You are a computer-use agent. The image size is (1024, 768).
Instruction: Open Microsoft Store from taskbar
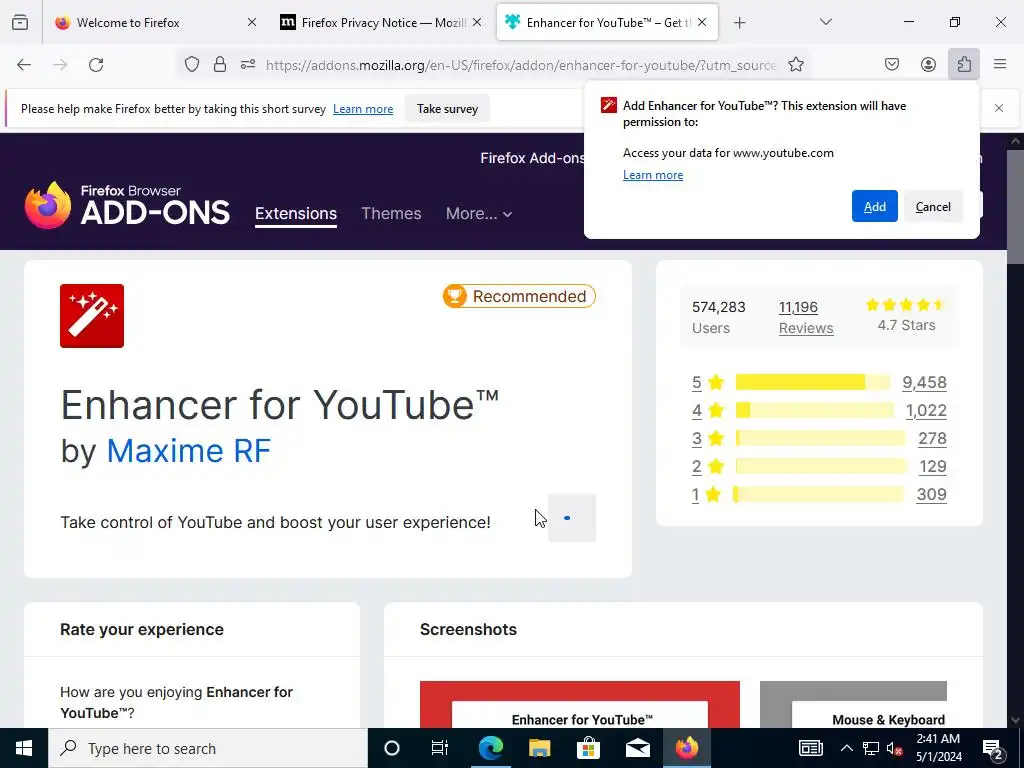point(588,748)
